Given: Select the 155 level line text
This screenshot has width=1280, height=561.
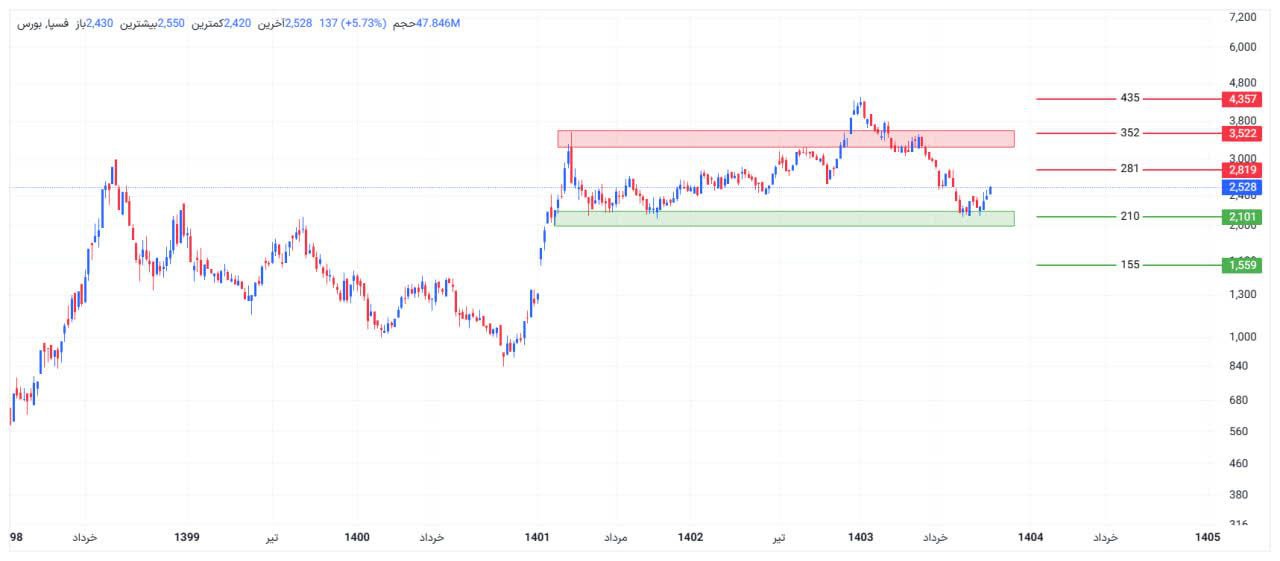Looking at the screenshot, I should coord(1130,265).
